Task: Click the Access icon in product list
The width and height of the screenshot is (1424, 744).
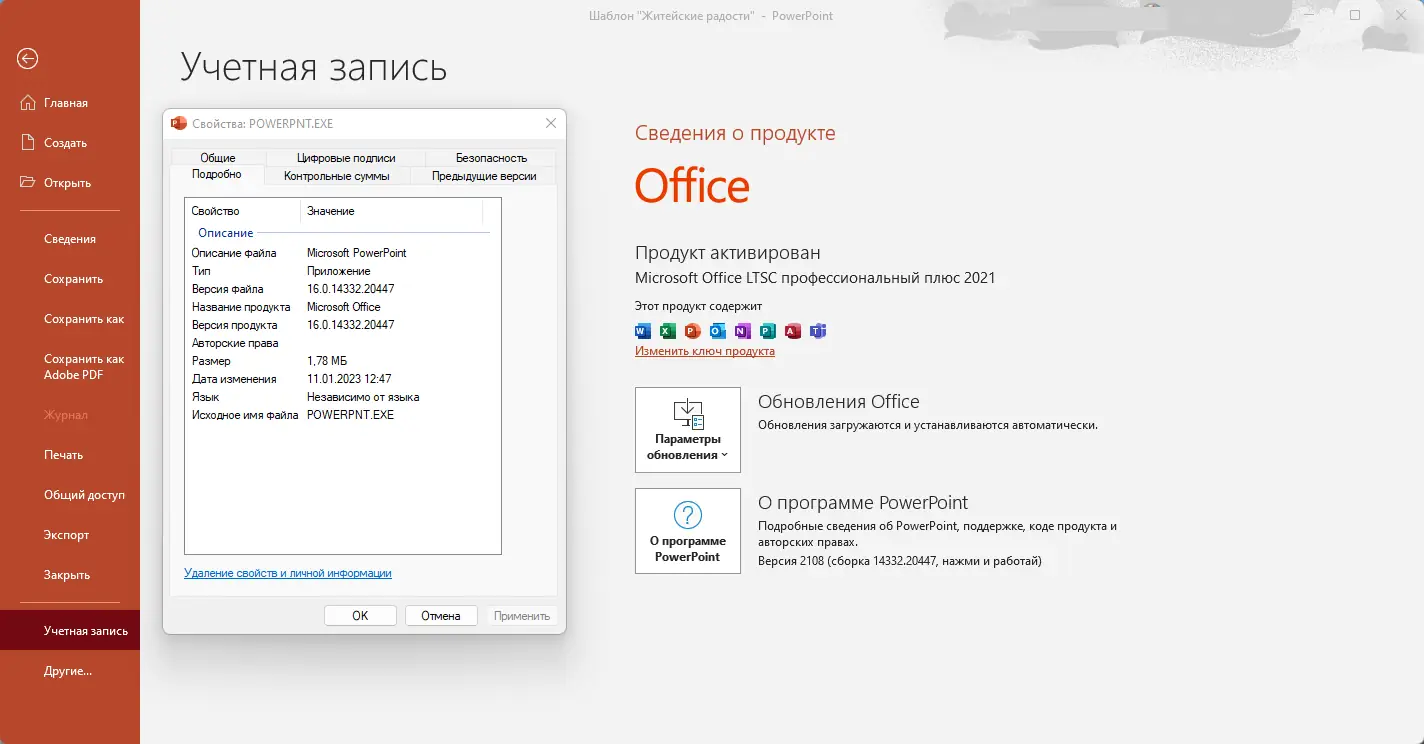Action: [793, 331]
